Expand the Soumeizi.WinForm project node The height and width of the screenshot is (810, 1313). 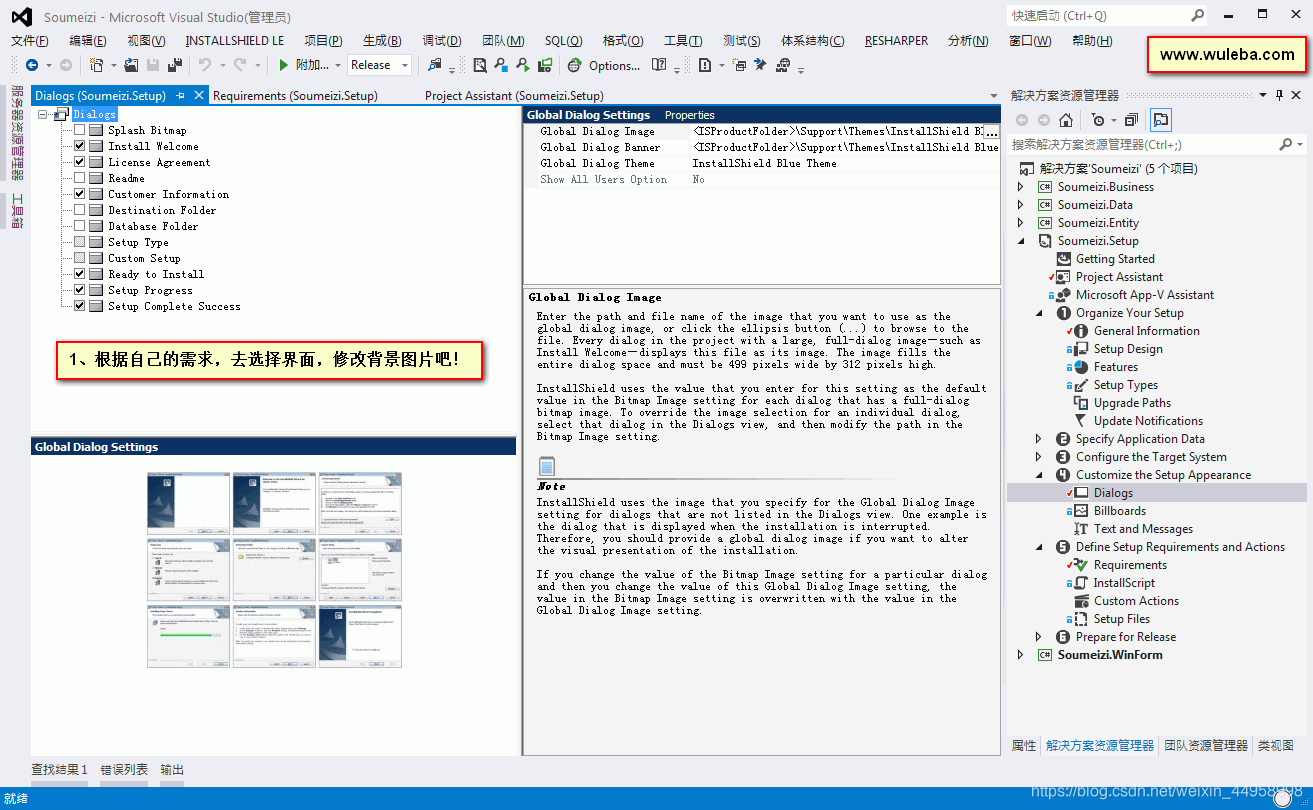(1020, 655)
